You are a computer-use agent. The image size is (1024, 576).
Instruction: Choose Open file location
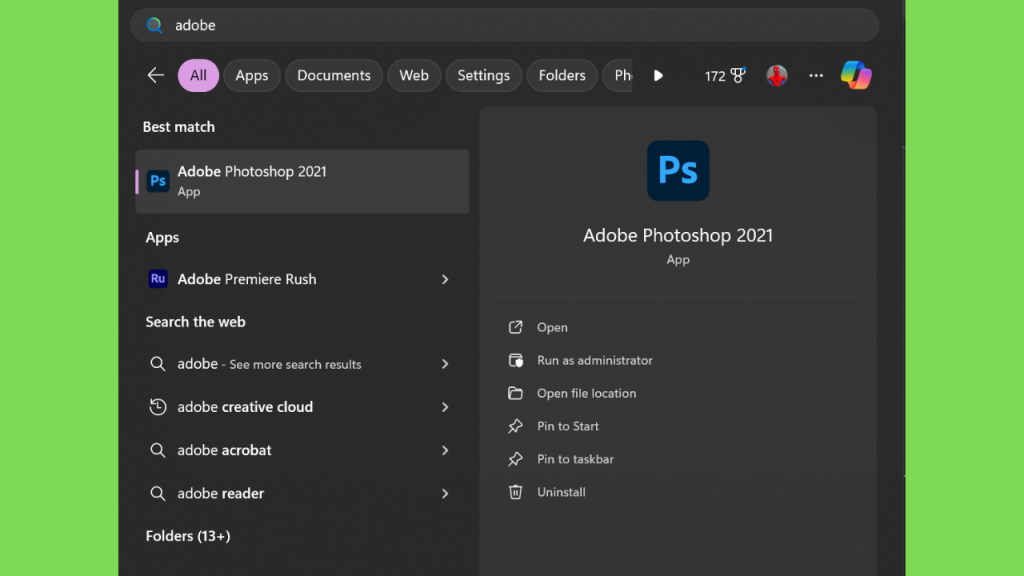tap(586, 393)
